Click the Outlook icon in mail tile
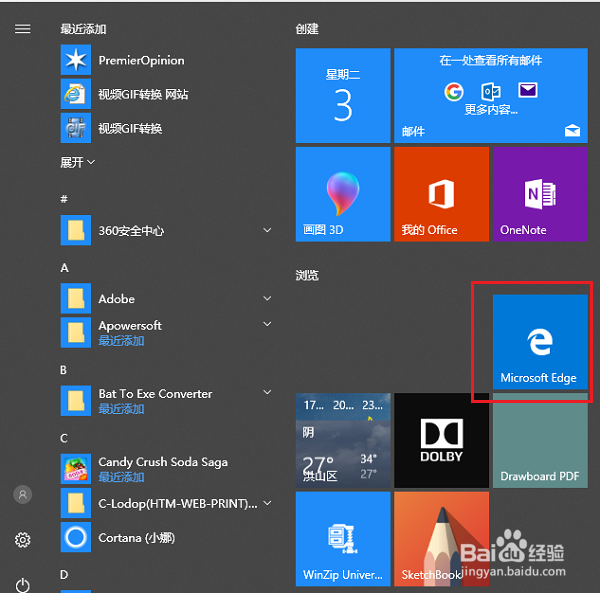This screenshot has width=600, height=593. (491, 91)
